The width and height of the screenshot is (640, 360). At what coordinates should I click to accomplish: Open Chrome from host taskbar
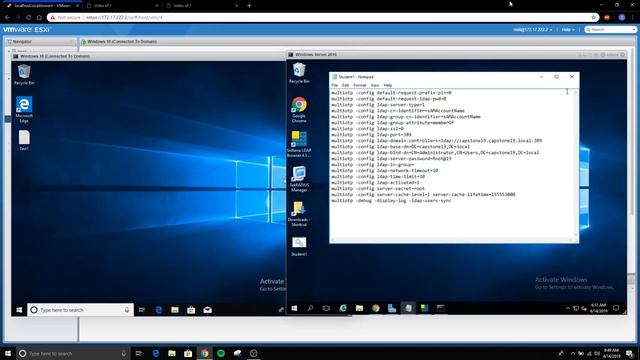click(204, 353)
